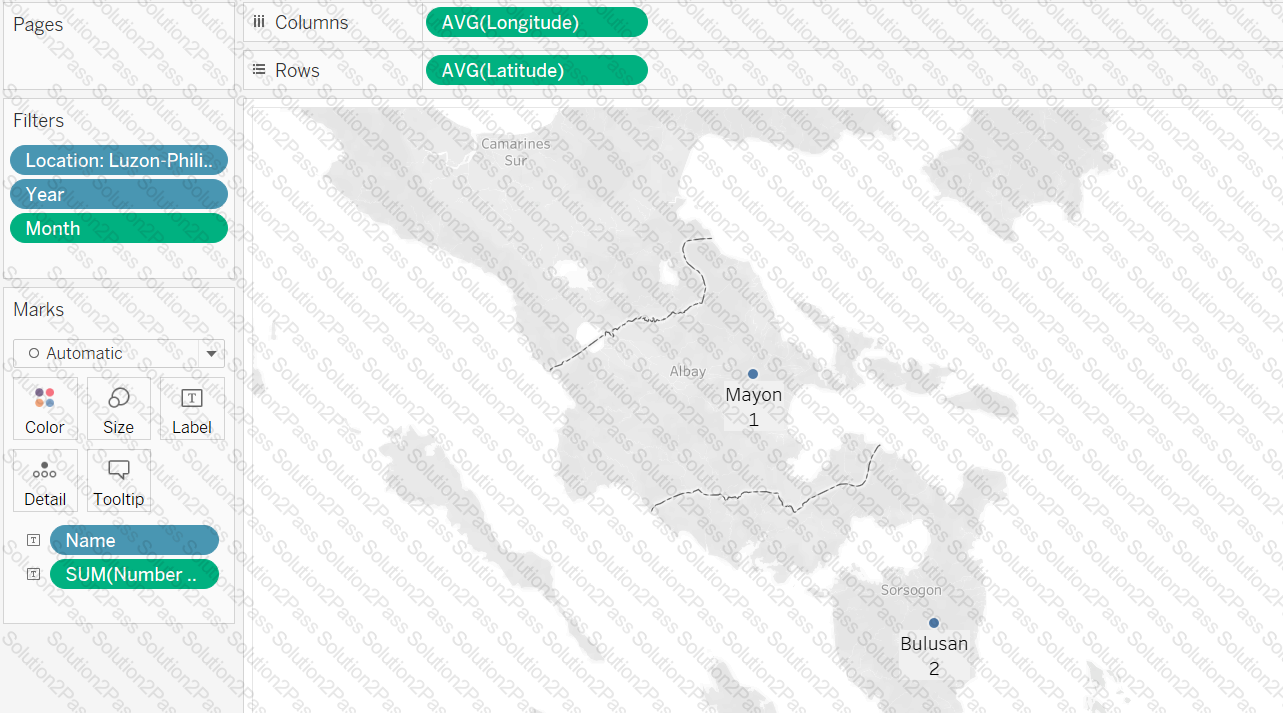Click the AVG(Longitude) pill on Columns
This screenshot has width=1283, height=713.
(536, 22)
